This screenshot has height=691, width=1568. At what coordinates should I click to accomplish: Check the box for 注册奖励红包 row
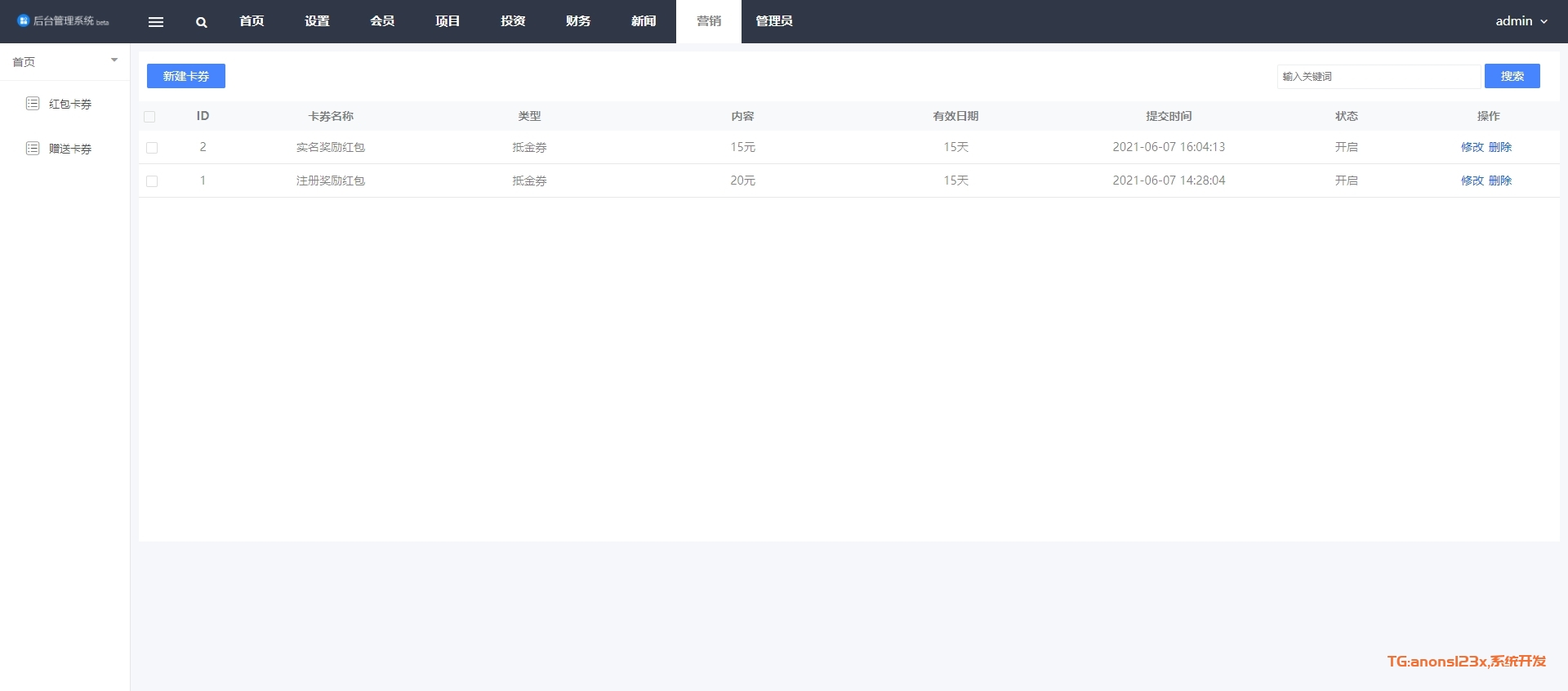152,181
